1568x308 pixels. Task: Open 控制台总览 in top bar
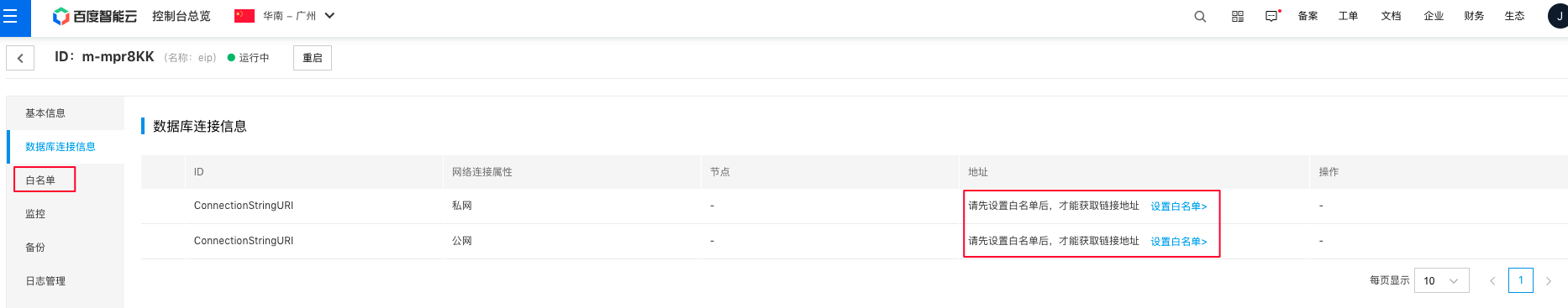[x=182, y=16]
